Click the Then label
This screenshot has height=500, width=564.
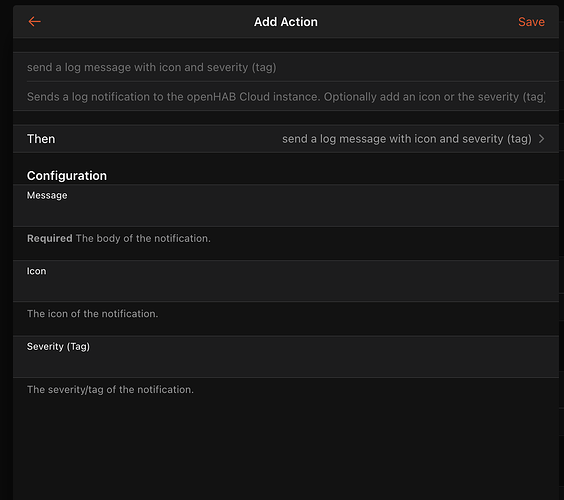click(41, 139)
